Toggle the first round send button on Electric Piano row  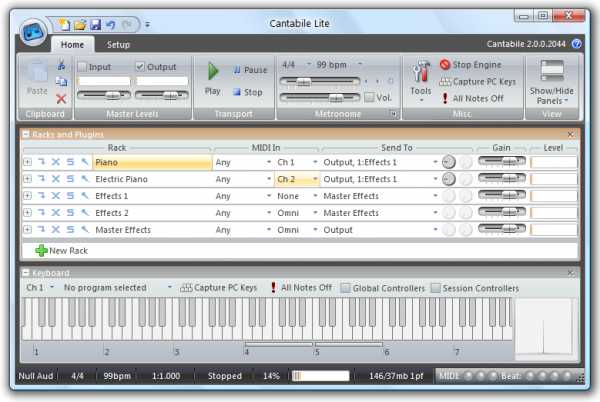(x=448, y=179)
